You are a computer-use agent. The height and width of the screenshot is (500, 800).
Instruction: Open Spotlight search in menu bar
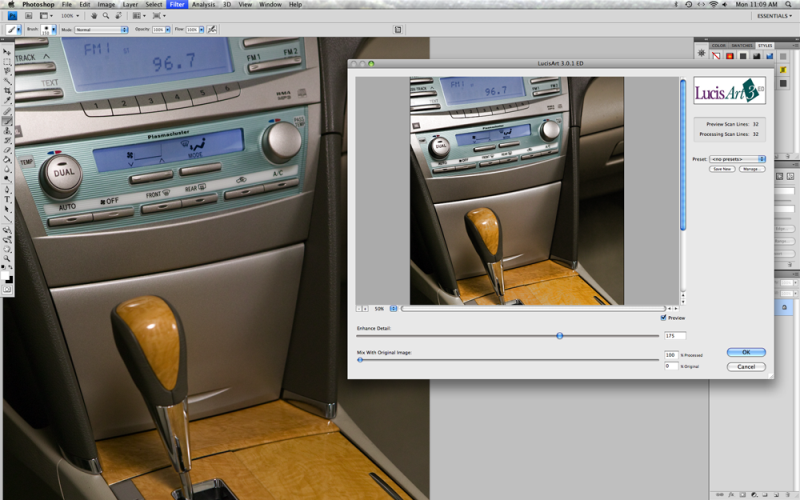tap(788, 4)
